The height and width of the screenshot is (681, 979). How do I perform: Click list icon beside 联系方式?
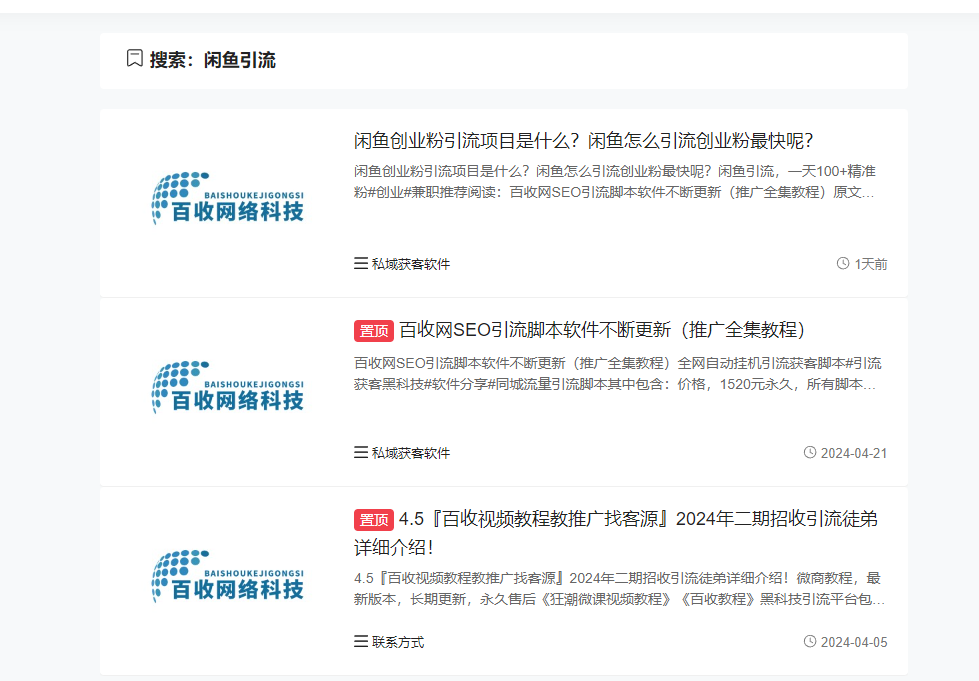[x=360, y=642]
